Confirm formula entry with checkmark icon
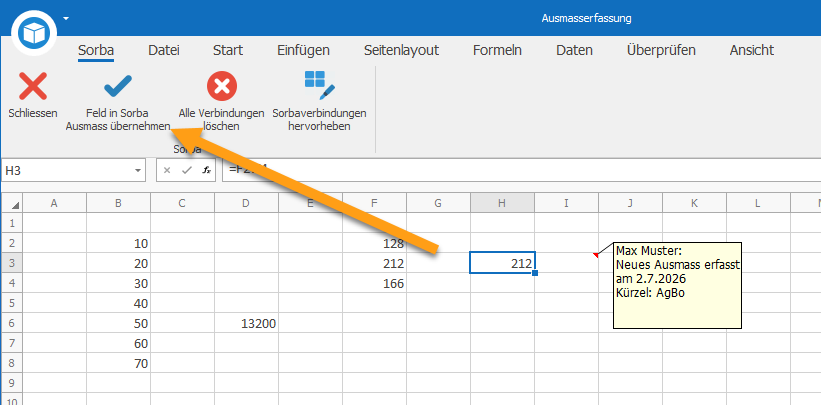 [187, 170]
